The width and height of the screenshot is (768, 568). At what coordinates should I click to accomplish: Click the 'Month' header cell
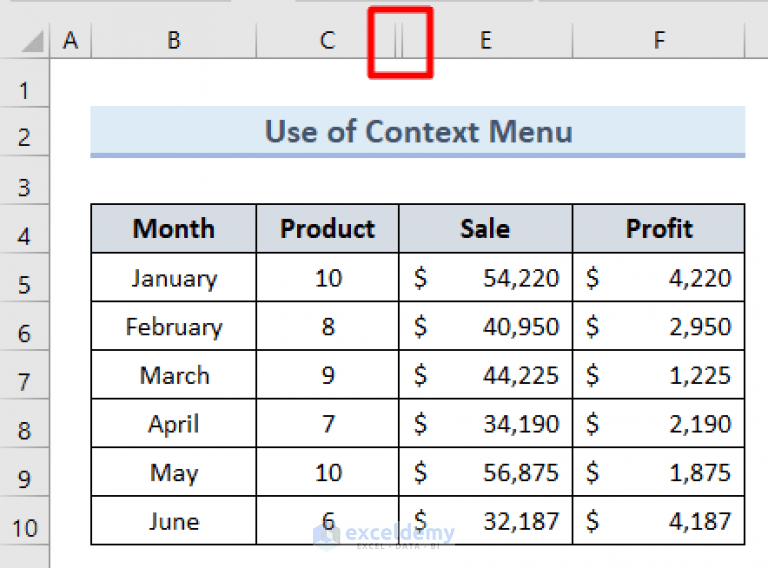(x=173, y=229)
